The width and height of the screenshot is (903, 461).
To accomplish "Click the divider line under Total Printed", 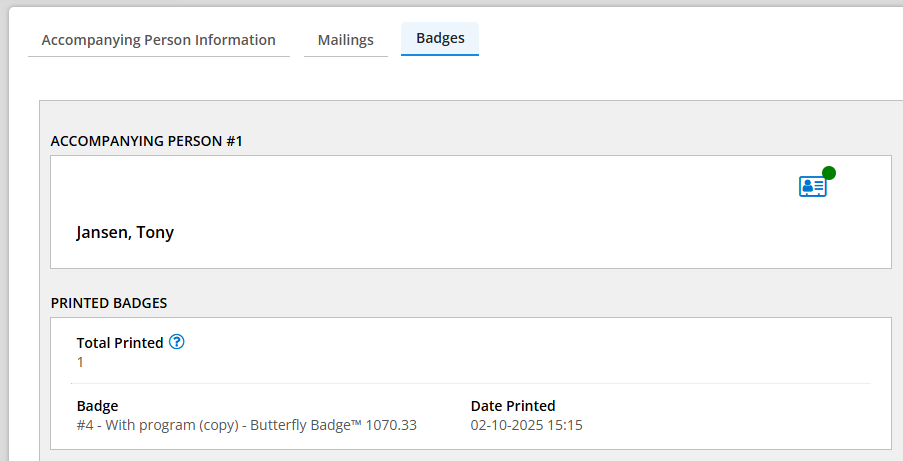I will pyautogui.click(x=470, y=383).
